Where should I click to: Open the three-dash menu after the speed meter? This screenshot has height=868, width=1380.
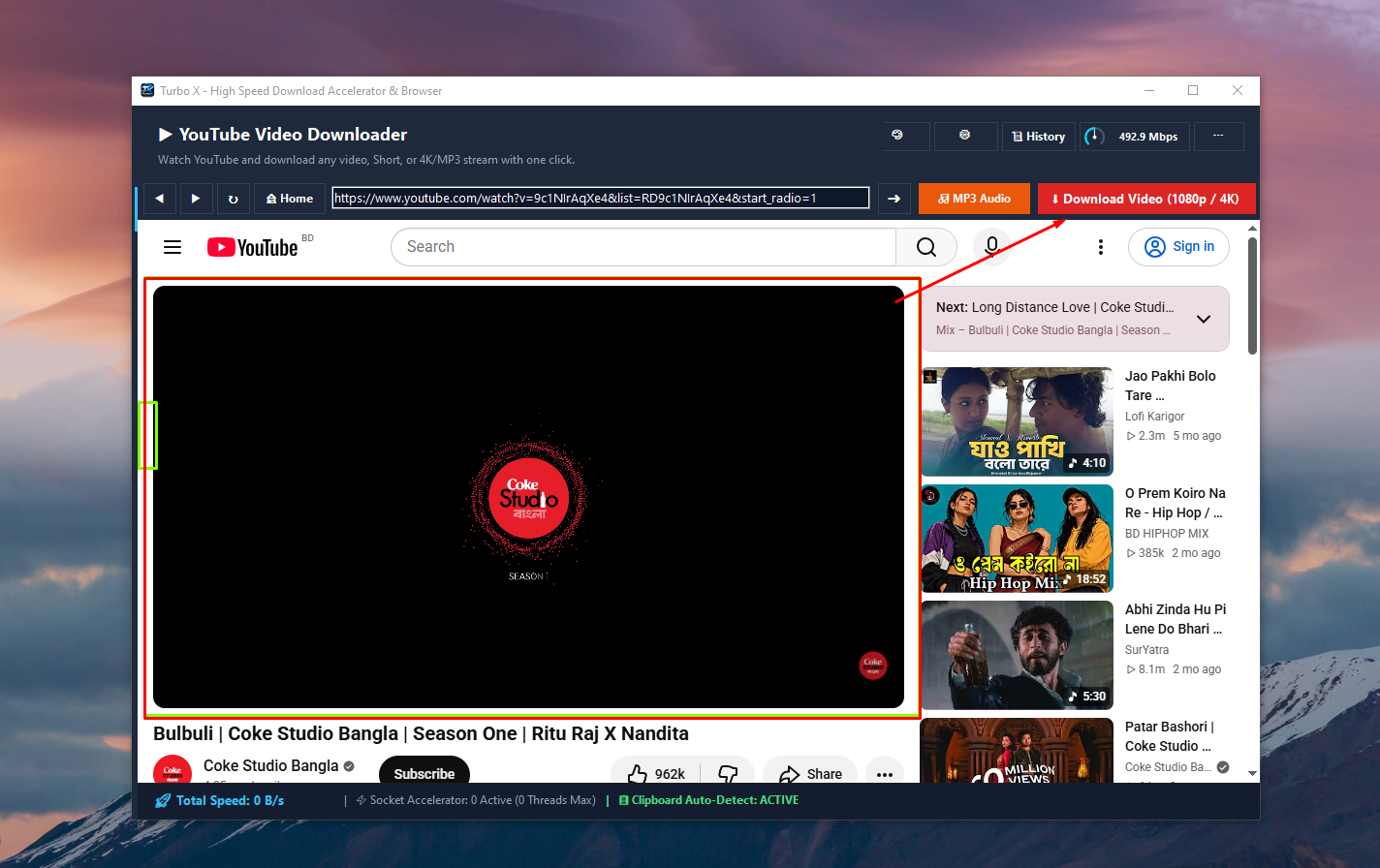(x=1219, y=137)
